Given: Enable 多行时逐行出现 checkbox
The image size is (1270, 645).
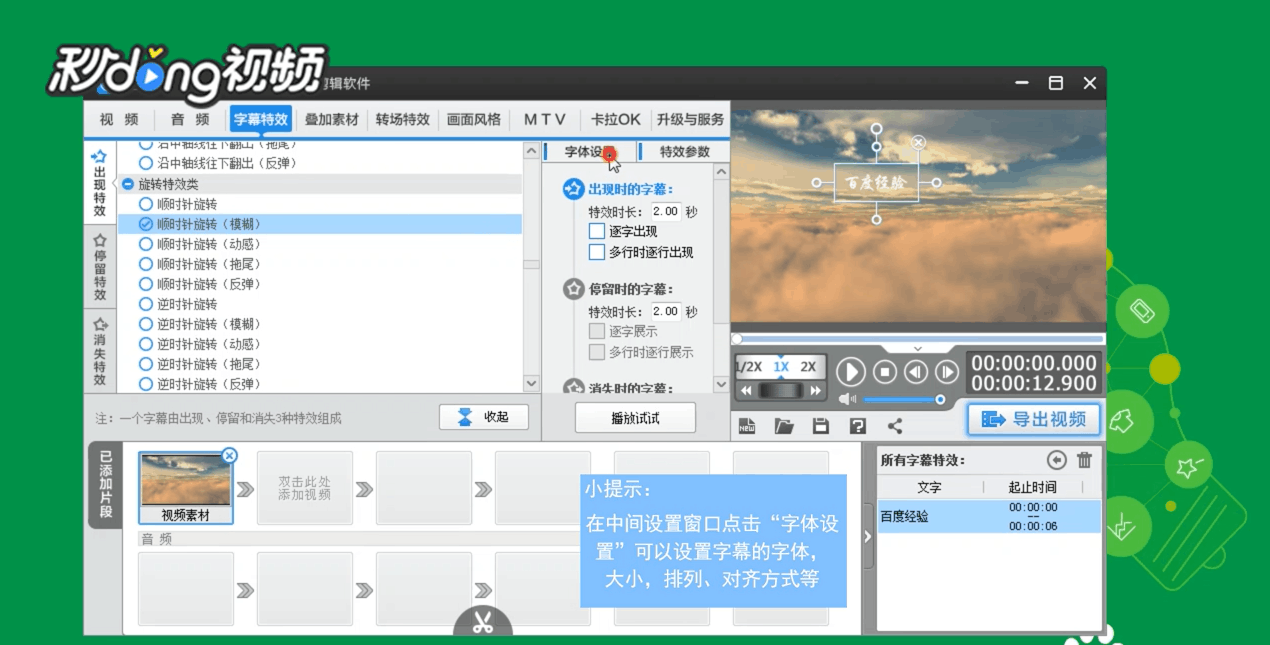Looking at the screenshot, I should point(597,252).
